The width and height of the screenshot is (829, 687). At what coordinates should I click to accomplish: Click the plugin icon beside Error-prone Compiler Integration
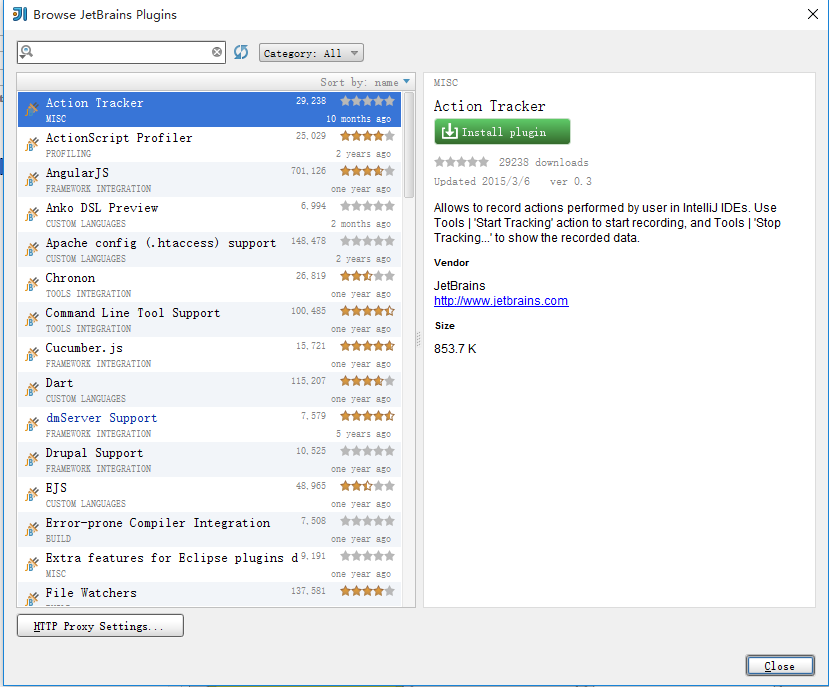32,529
